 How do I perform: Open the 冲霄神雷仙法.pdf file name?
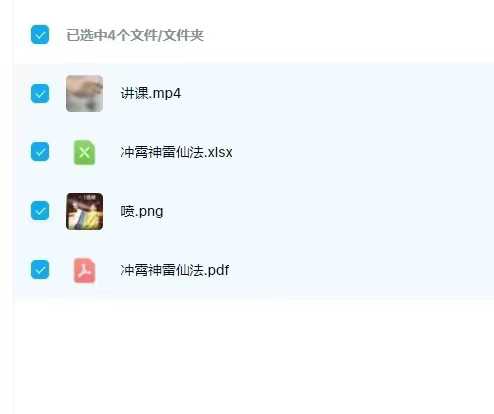click(175, 270)
